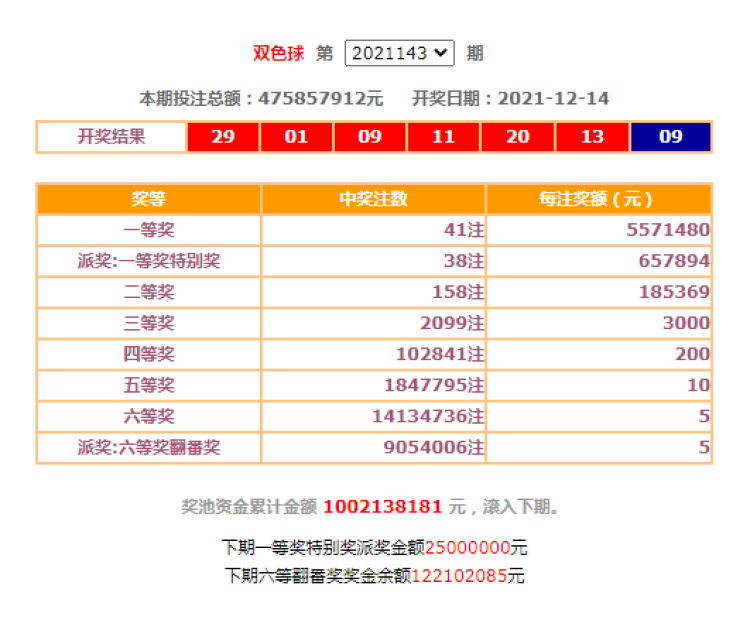
Task: Click the 102841注 winners cell
Action: tap(374, 354)
